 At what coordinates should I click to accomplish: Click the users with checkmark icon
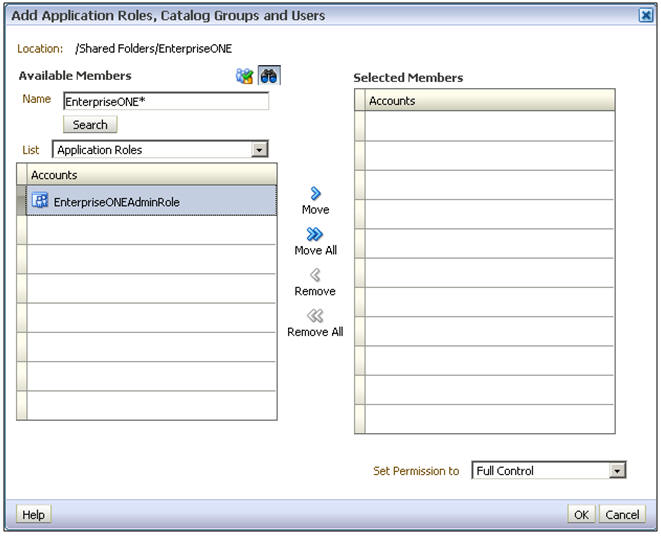coord(245,76)
